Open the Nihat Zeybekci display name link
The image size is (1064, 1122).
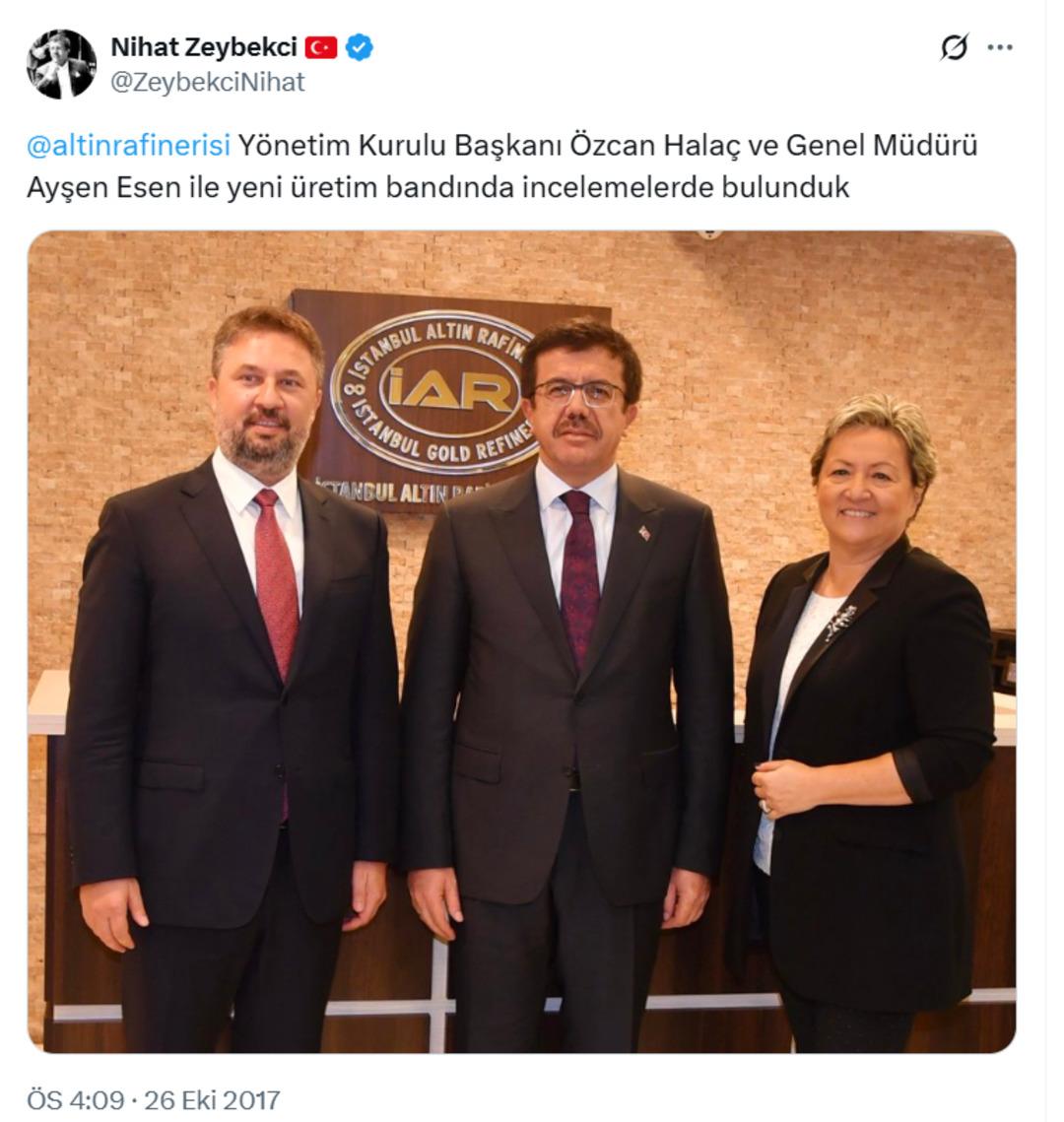pos(204,47)
